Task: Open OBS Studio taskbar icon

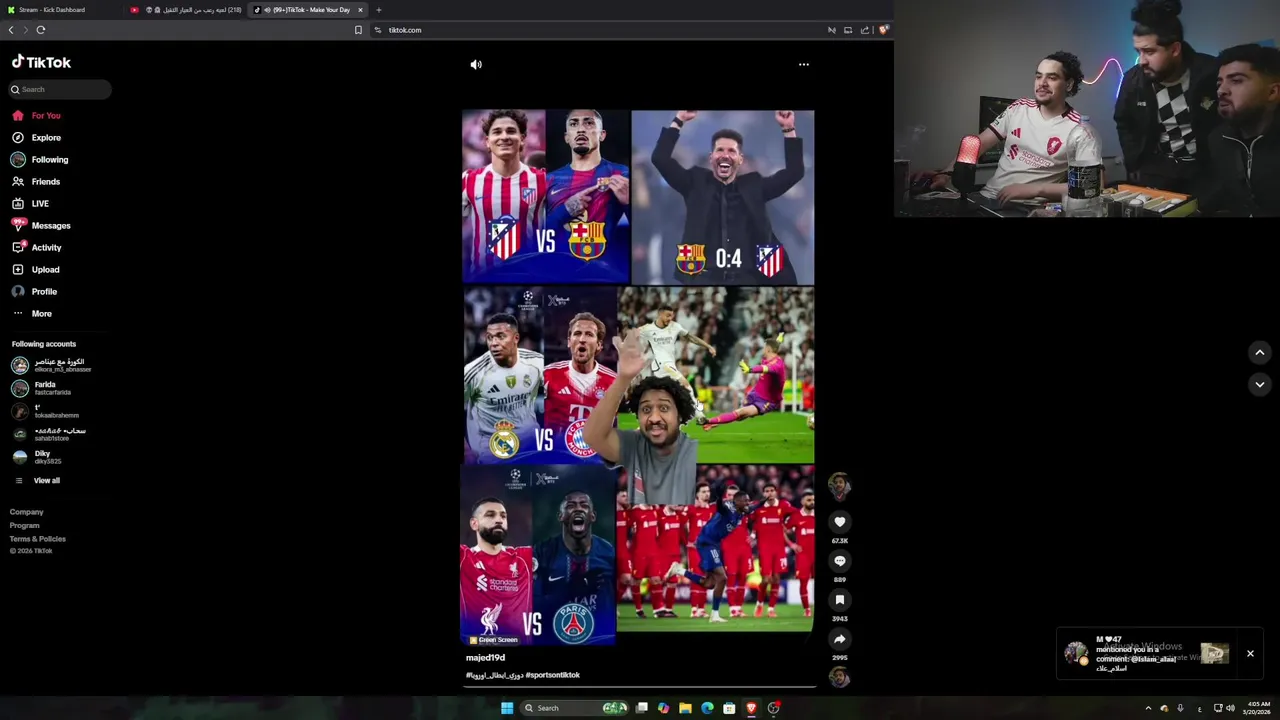Action: click(x=773, y=708)
